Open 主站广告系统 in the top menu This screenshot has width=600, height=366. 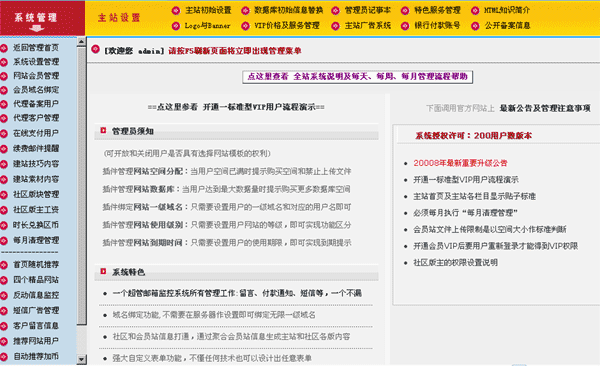[x=367, y=26]
